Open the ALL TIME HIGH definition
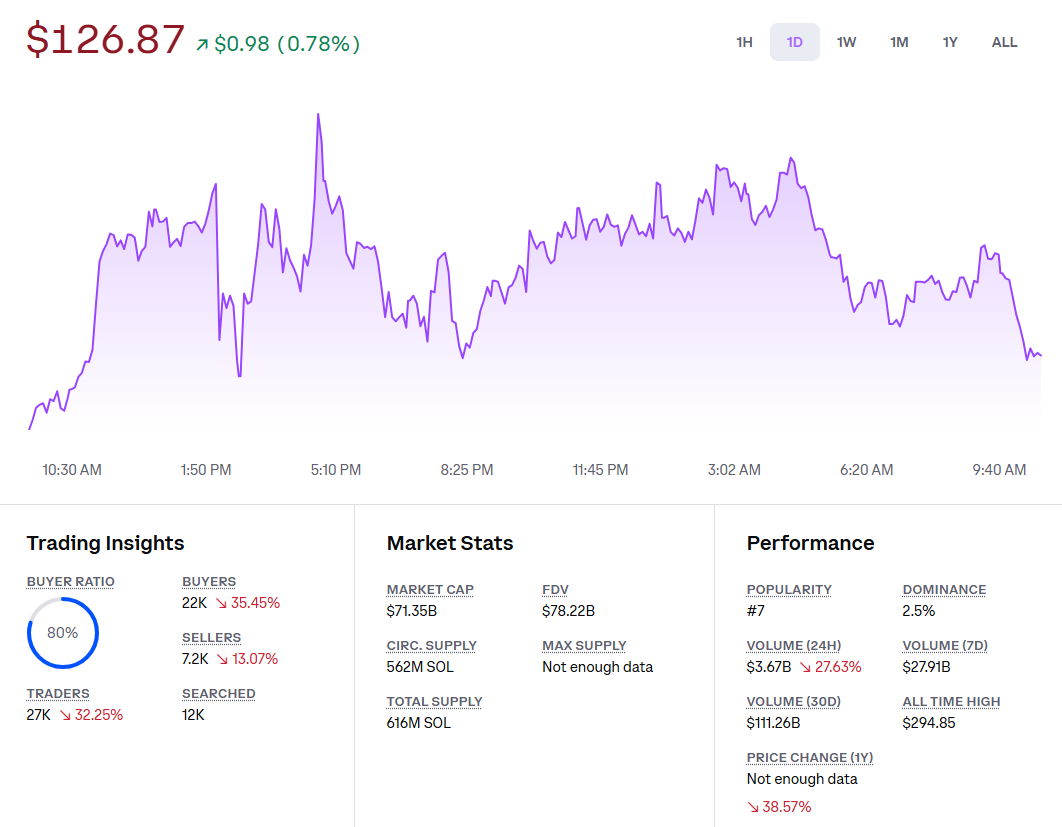Image resolution: width=1062 pixels, height=827 pixels. tap(951, 701)
